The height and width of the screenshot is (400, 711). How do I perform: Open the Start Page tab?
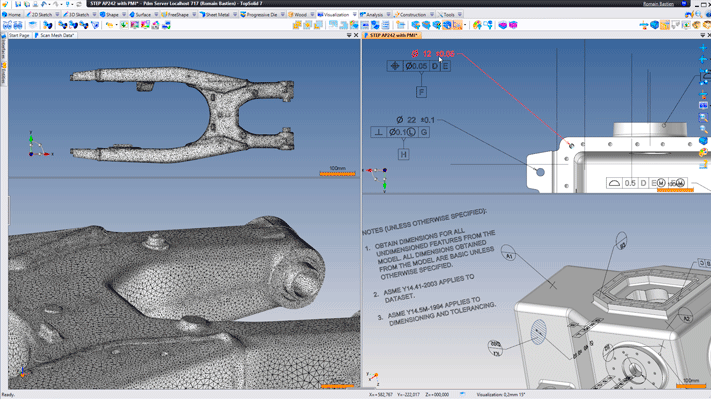tap(19, 35)
